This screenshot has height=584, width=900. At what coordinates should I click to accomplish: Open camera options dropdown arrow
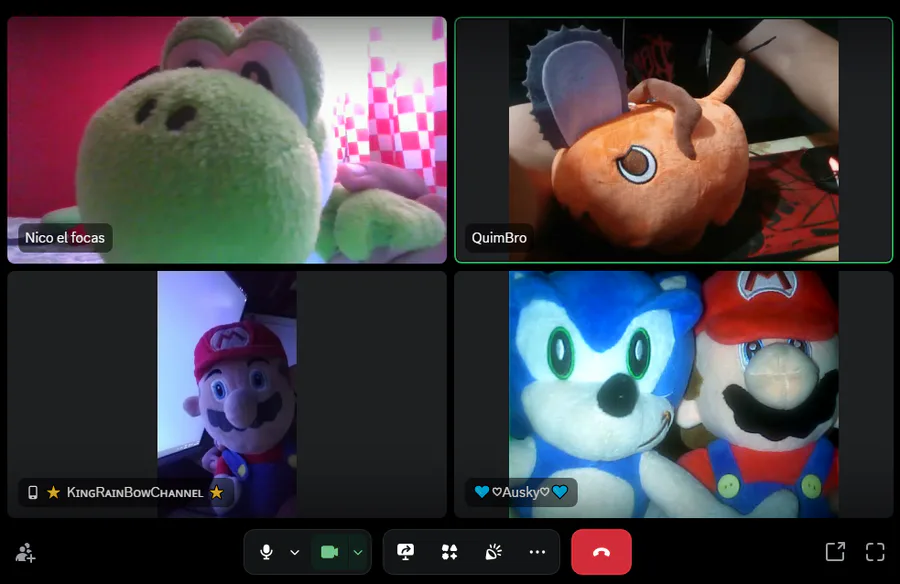pyautogui.click(x=358, y=552)
